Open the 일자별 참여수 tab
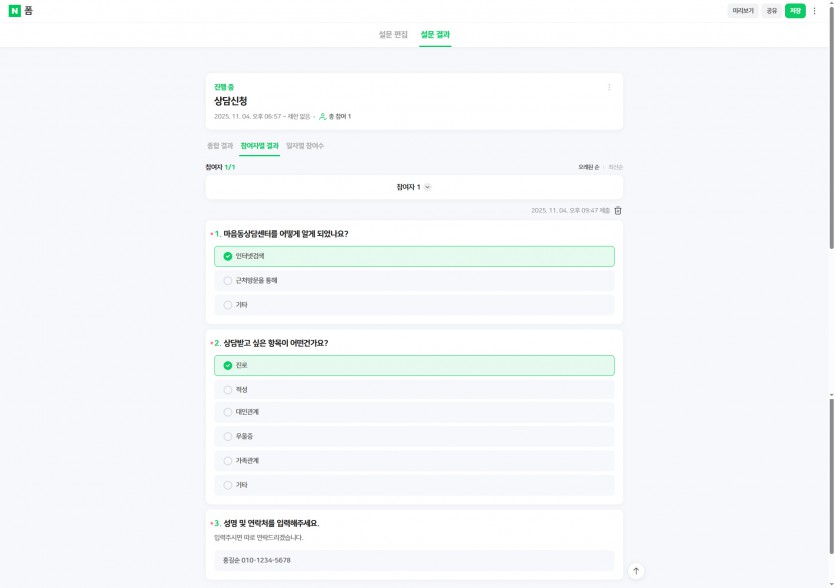Viewport: 835px width, 588px height. tap(305, 146)
